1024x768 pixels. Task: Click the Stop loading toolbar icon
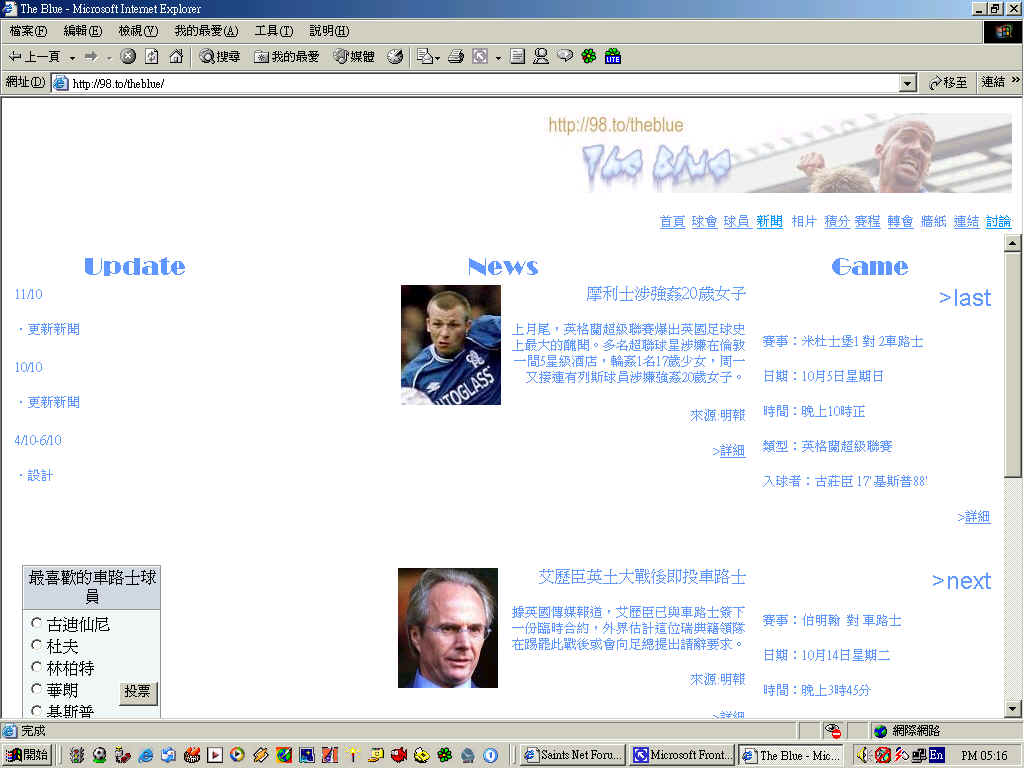tap(128, 57)
